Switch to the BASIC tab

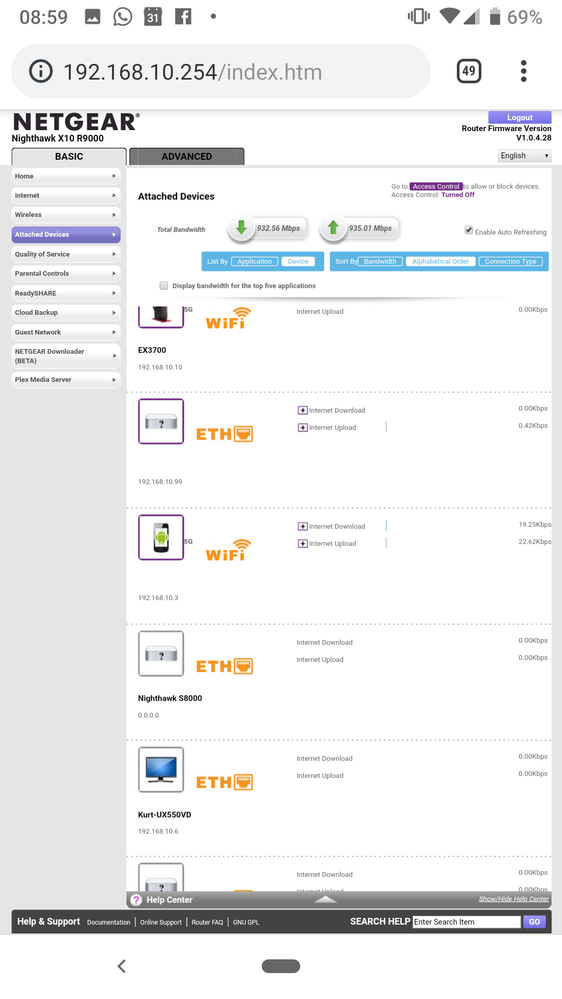[x=69, y=156]
